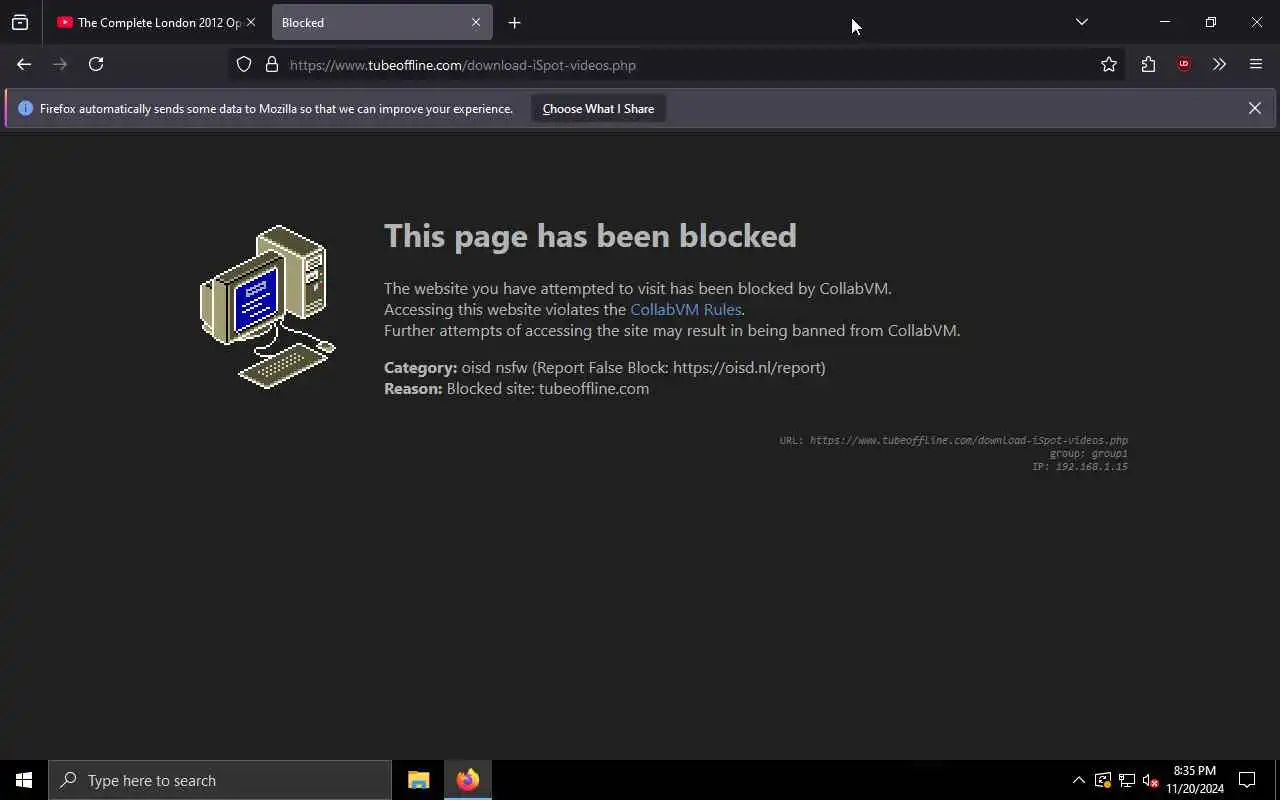The height and width of the screenshot is (800, 1280).
Task: Click the muted volume tray icon
Action: [x=1150, y=780]
